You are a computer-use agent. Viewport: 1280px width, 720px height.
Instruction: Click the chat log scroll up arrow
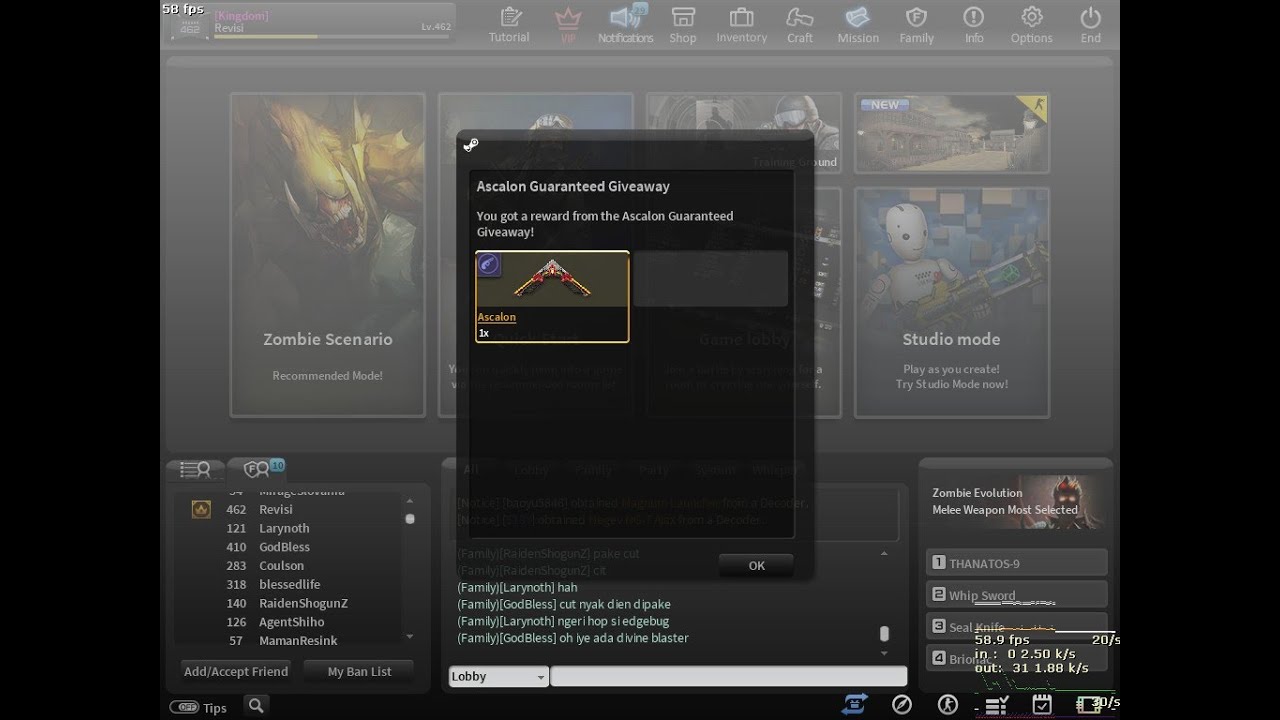point(883,553)
